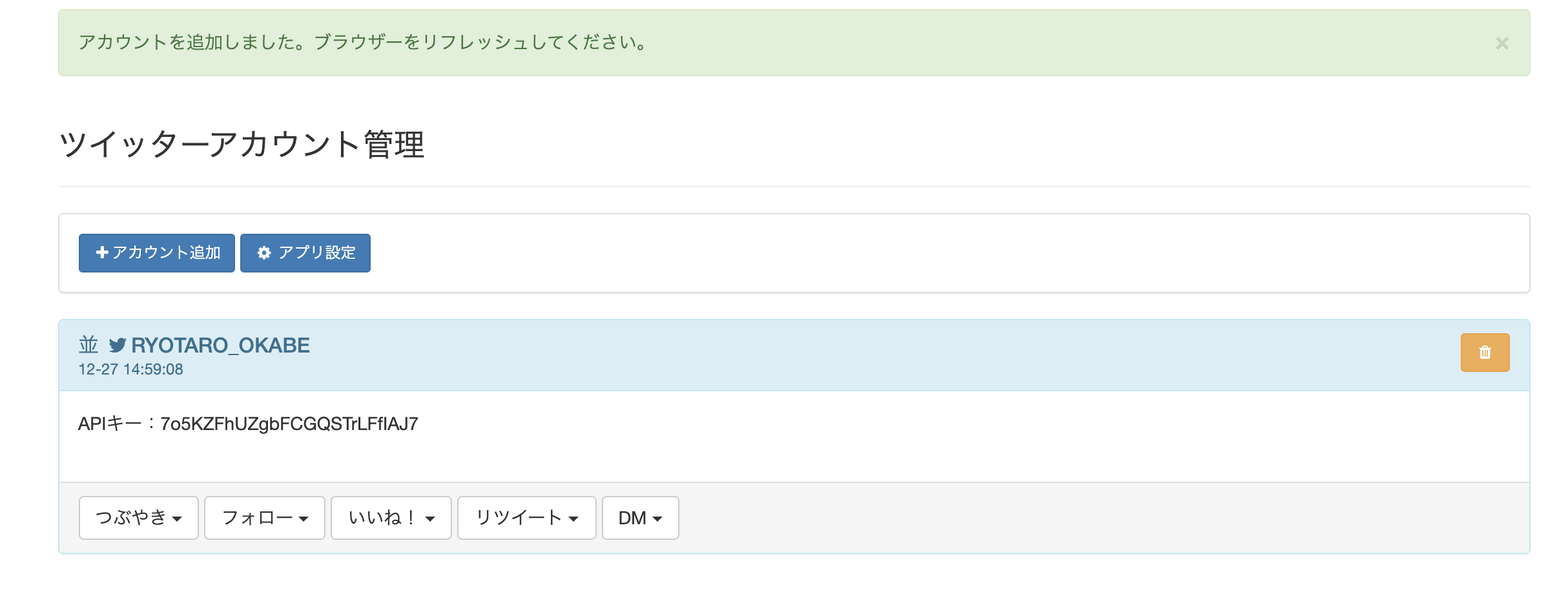Click the Twitter bird icon beside RYOTARO_OKABE
1568x616 pixels.
tap(117, 345)
